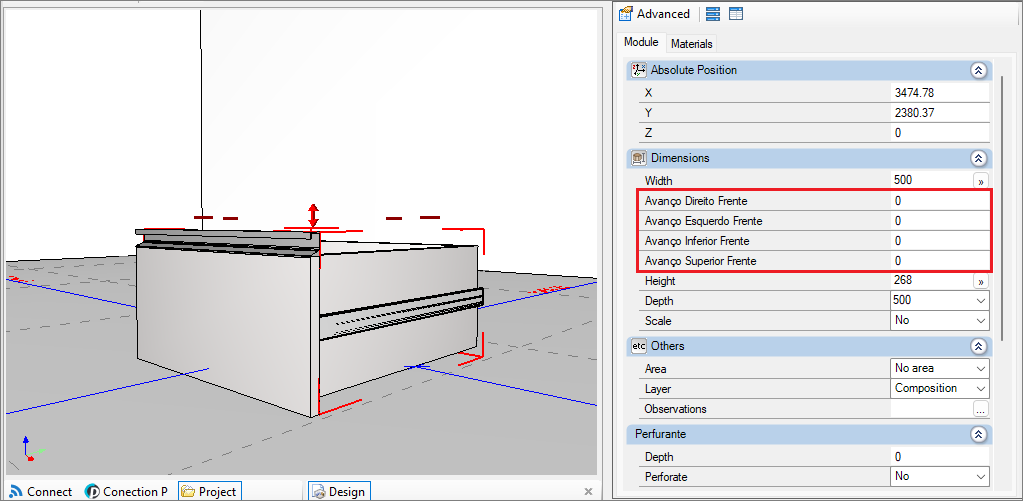The image size is (1023, 501).
Task: Click the Height value 268 field
Action: (931, 281)
